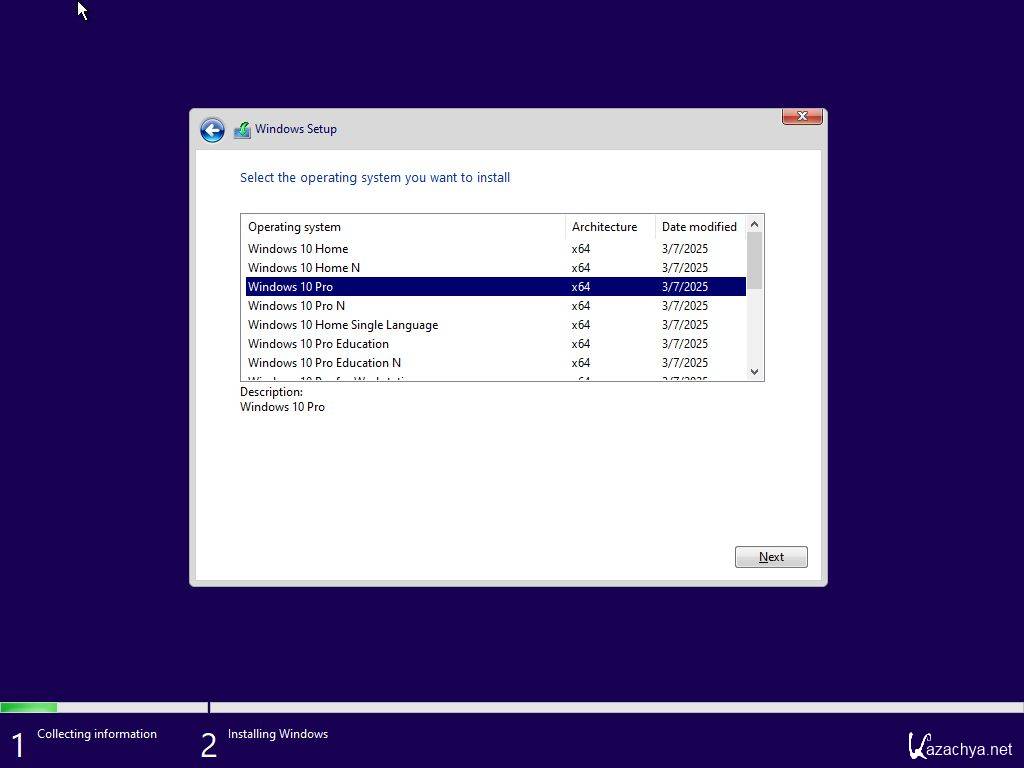This screenshot has width=1024, height=768.
Task: Select Windows 10 Home N edition
Action: click(x=304, y=268)
